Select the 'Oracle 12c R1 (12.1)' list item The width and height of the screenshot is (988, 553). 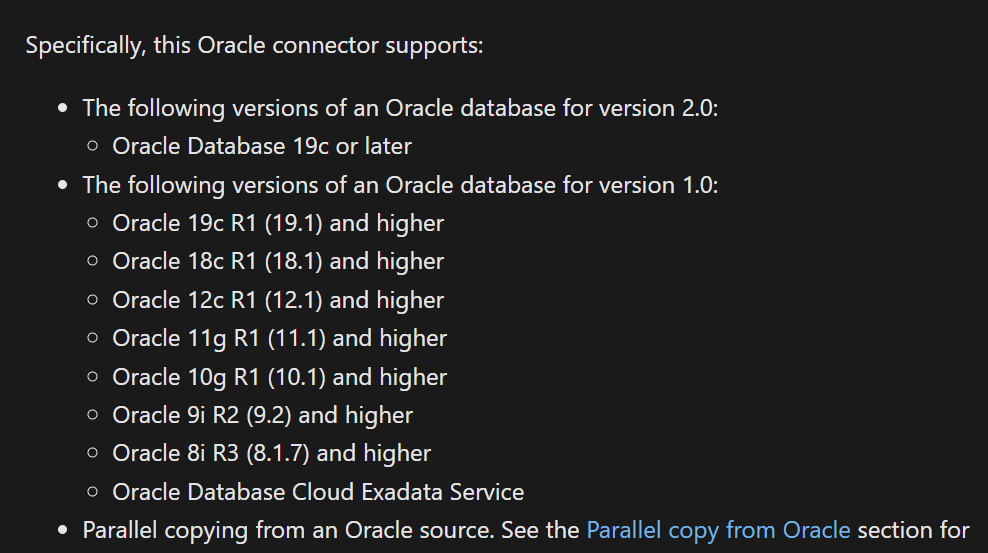coord(278,300)
